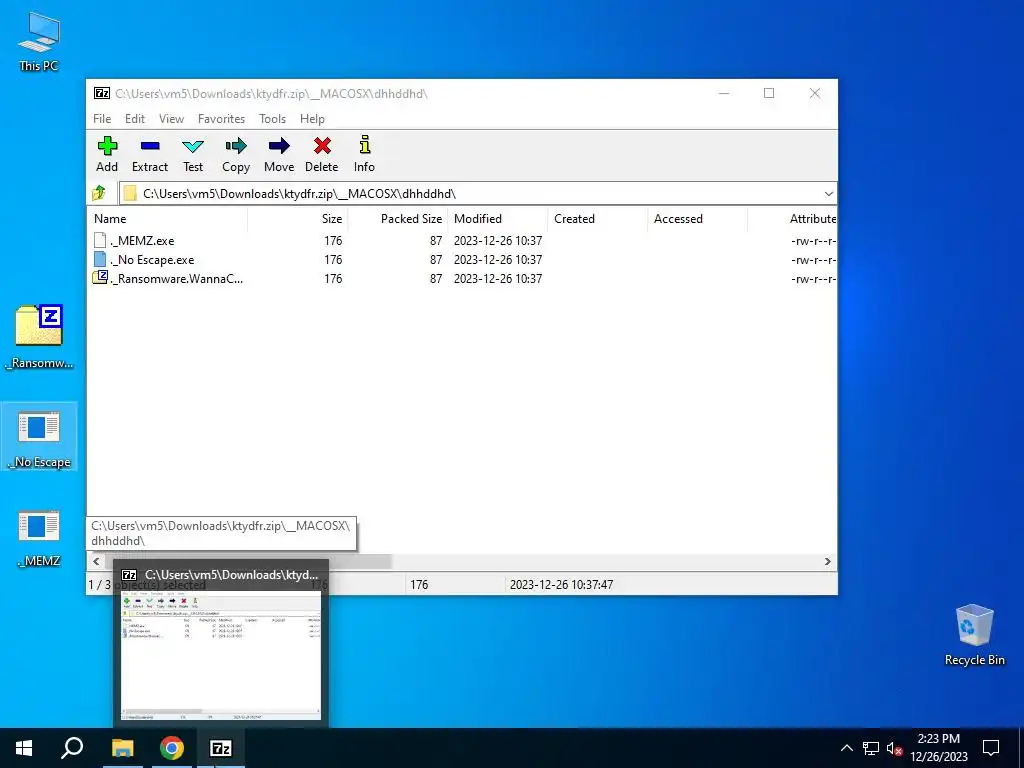Click the Move toolbar icon
1024x768 pixels.
(279, 146)
